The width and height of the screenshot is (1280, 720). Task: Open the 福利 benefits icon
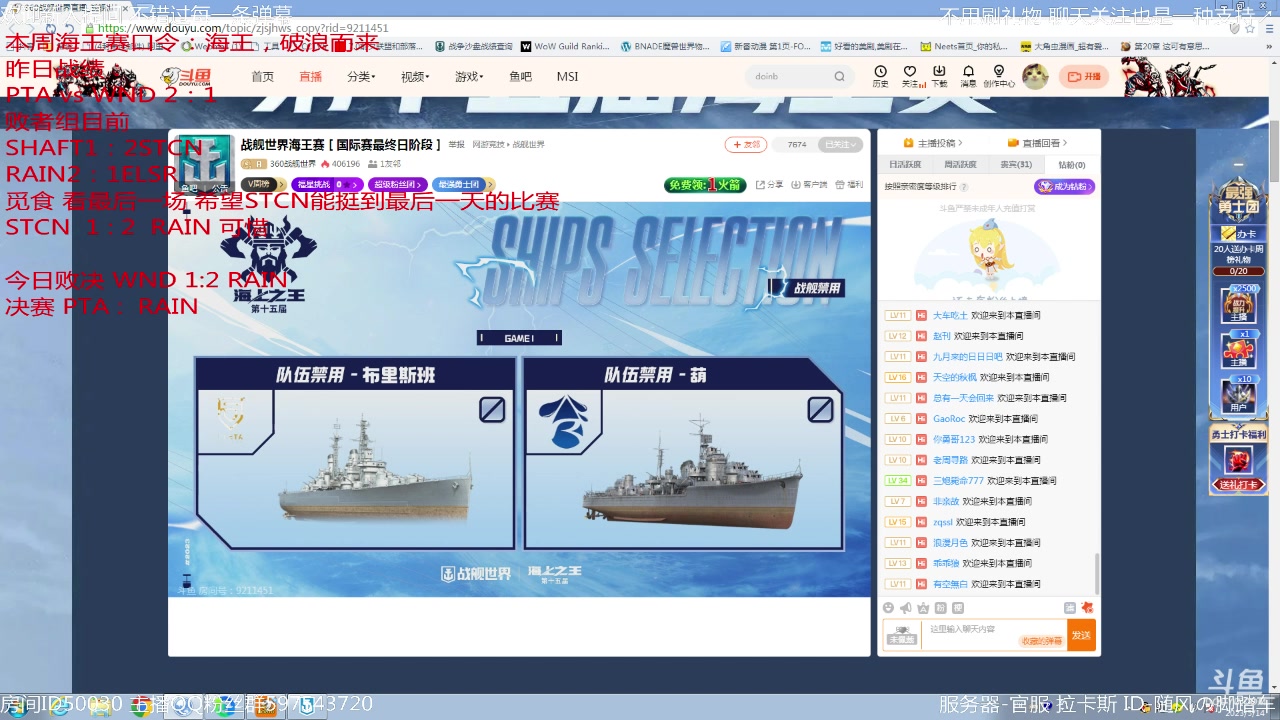(x=848, y=184)
